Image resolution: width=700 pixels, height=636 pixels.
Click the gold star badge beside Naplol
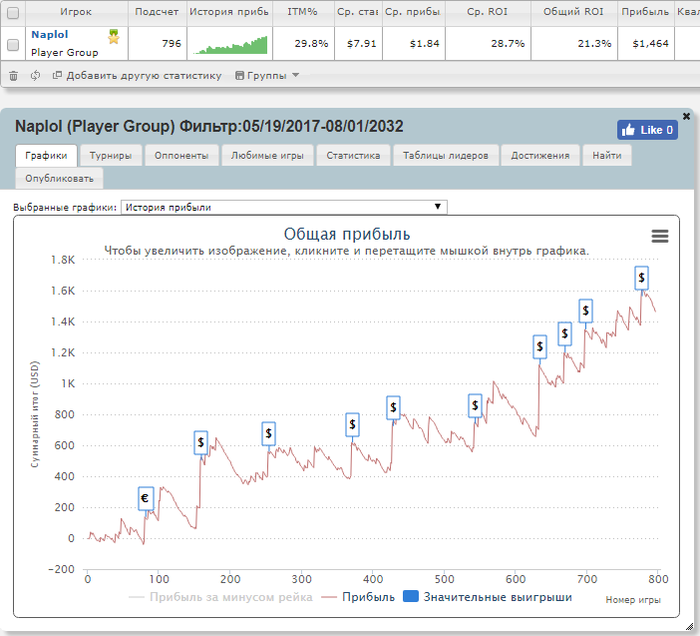click(114, 37)
